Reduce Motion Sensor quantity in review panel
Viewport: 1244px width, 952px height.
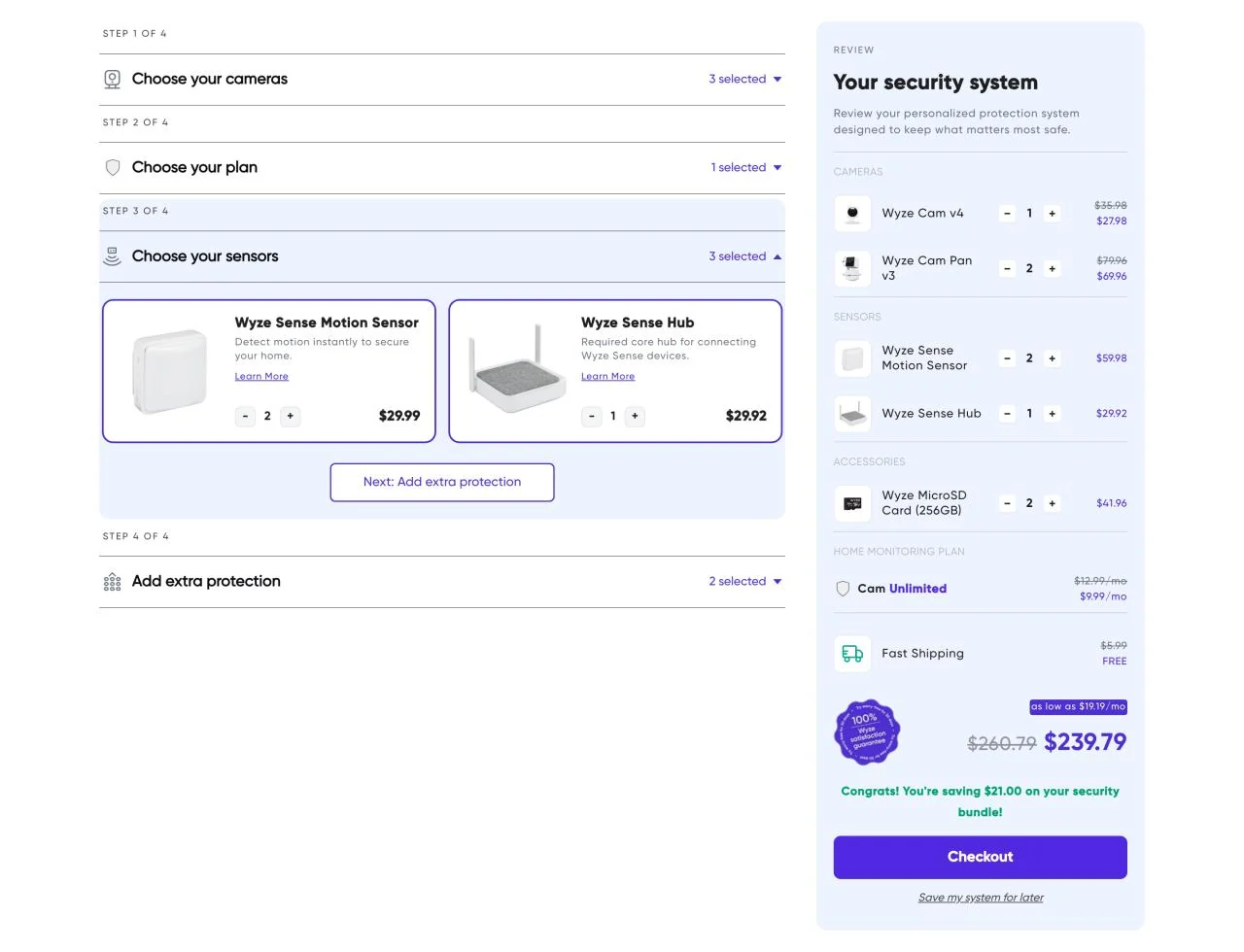[1007, 358]
